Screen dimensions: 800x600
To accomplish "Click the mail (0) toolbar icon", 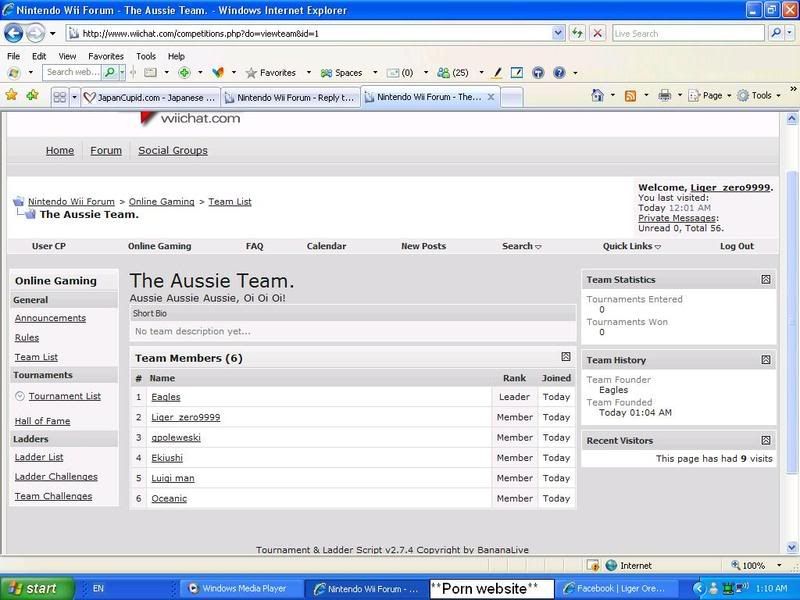I will 400,73.
